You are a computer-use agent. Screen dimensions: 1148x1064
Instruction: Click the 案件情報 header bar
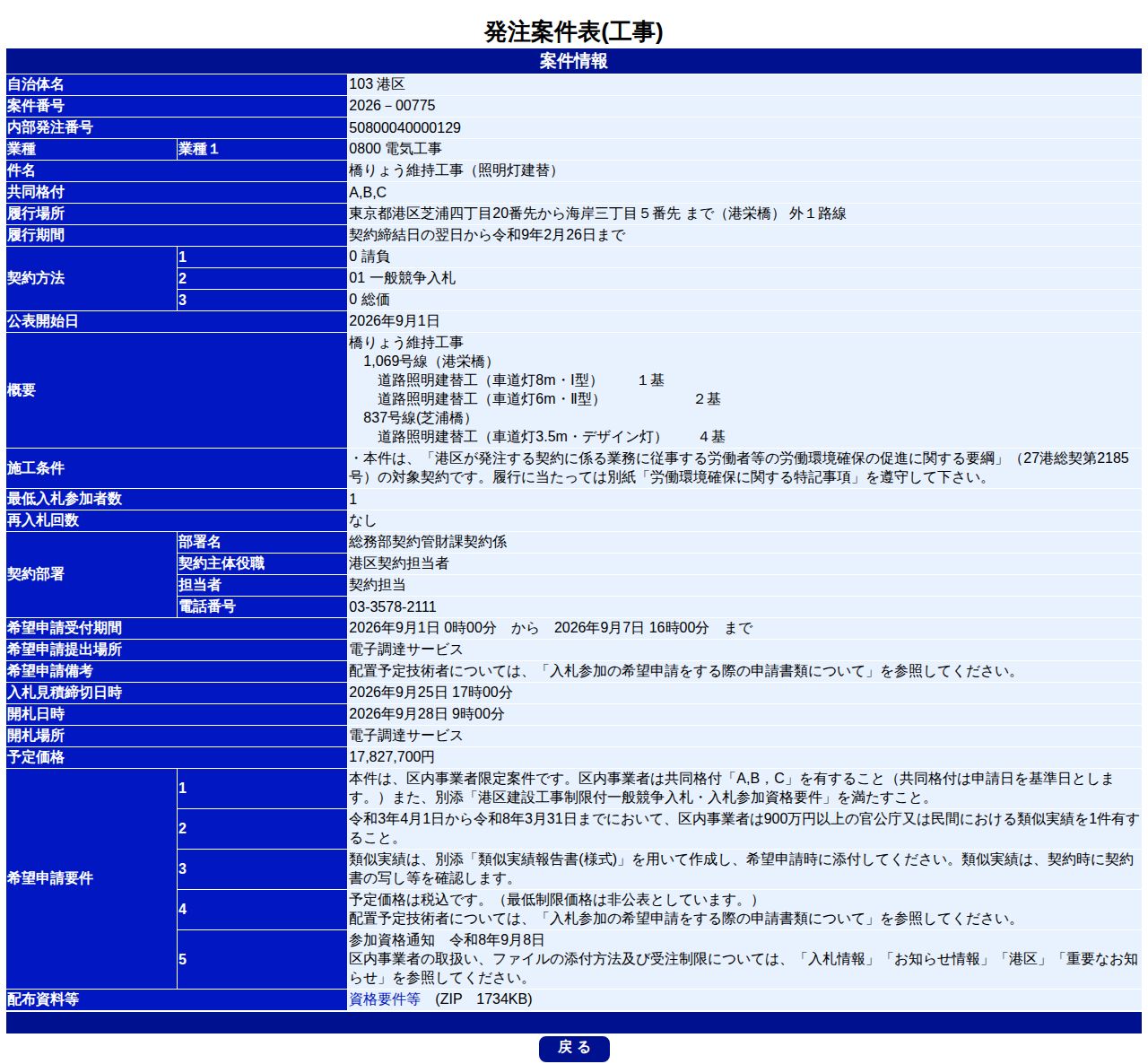coord(574,61)
